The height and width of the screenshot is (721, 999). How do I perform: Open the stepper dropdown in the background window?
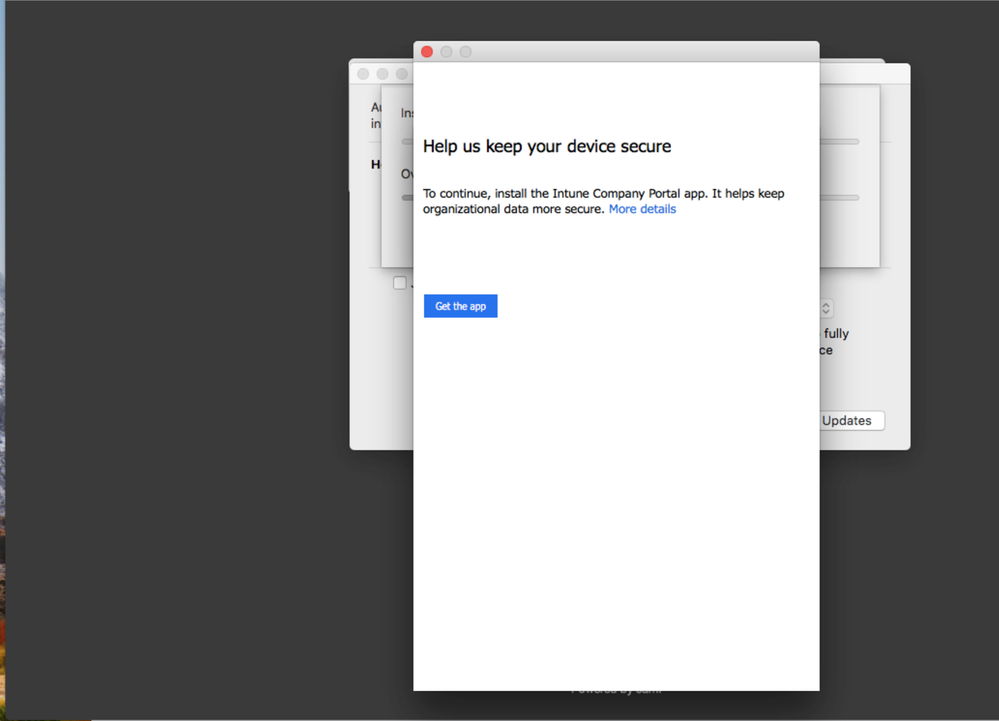826,308
